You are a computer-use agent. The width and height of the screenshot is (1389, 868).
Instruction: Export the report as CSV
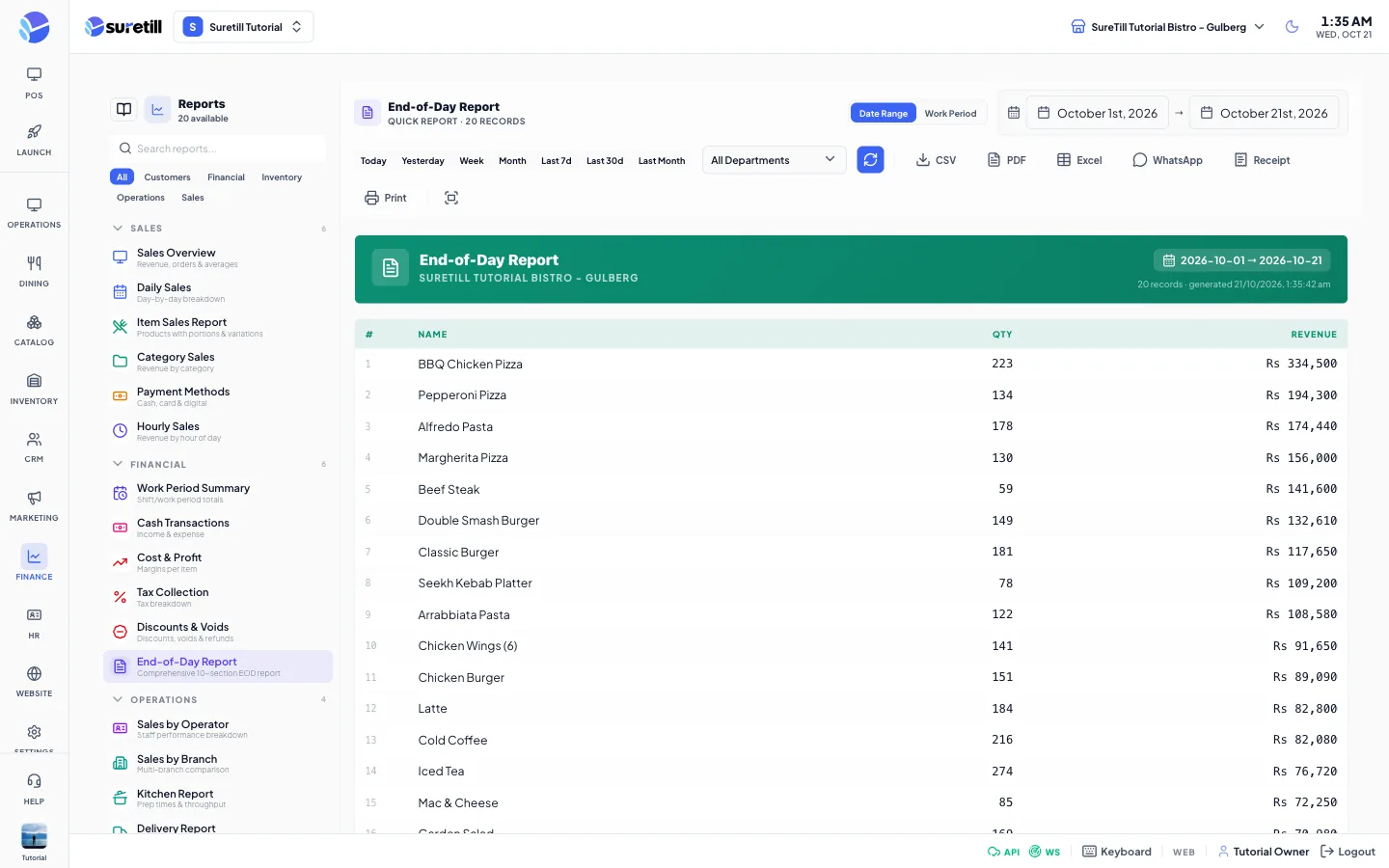click(x=936, y=160)
